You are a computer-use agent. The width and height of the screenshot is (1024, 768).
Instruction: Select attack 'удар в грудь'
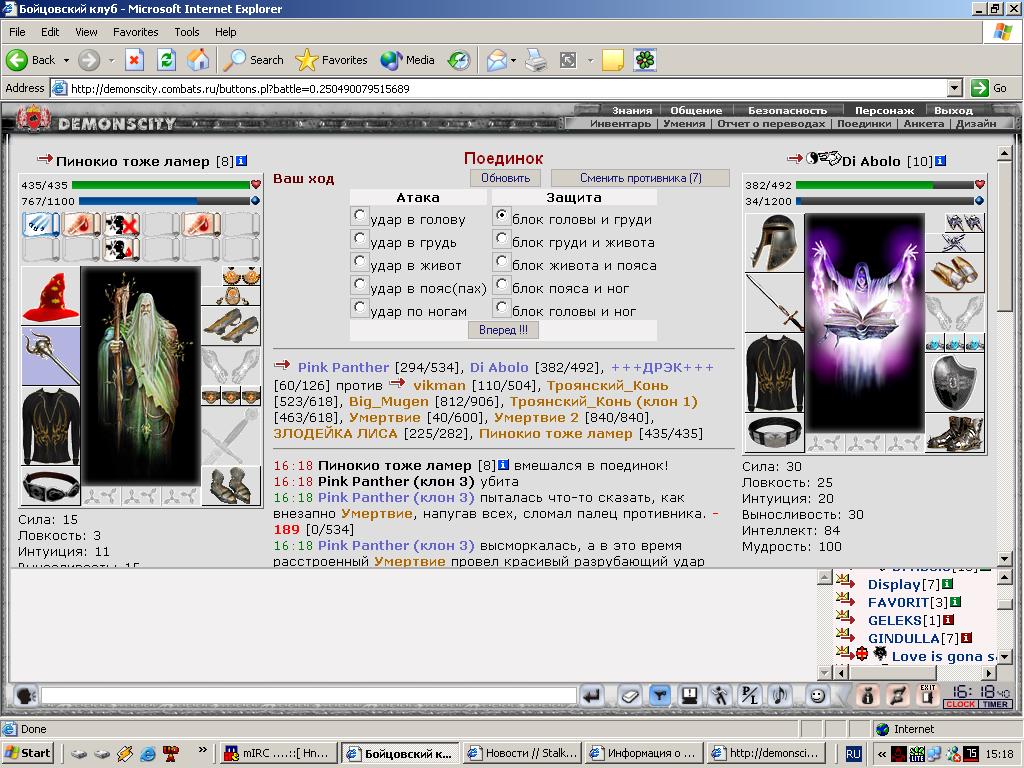pyautogui.click(x=359, y=238)
